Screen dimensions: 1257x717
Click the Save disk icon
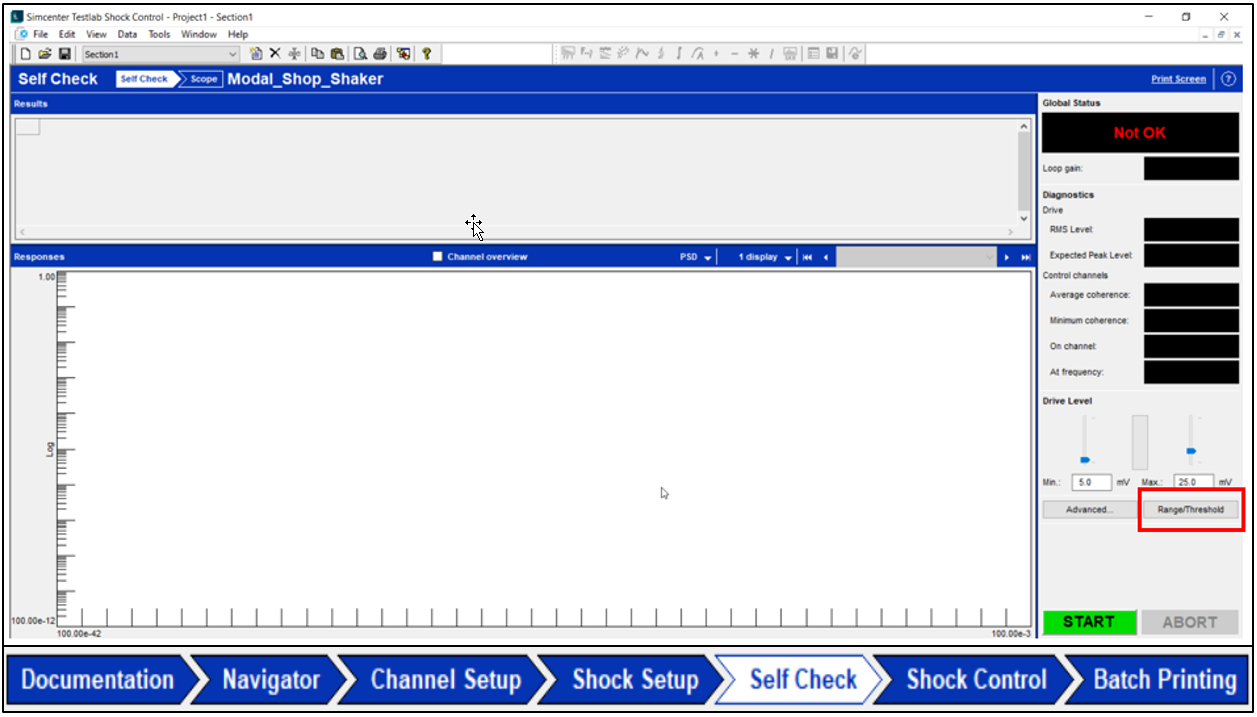tap(65, 54)
